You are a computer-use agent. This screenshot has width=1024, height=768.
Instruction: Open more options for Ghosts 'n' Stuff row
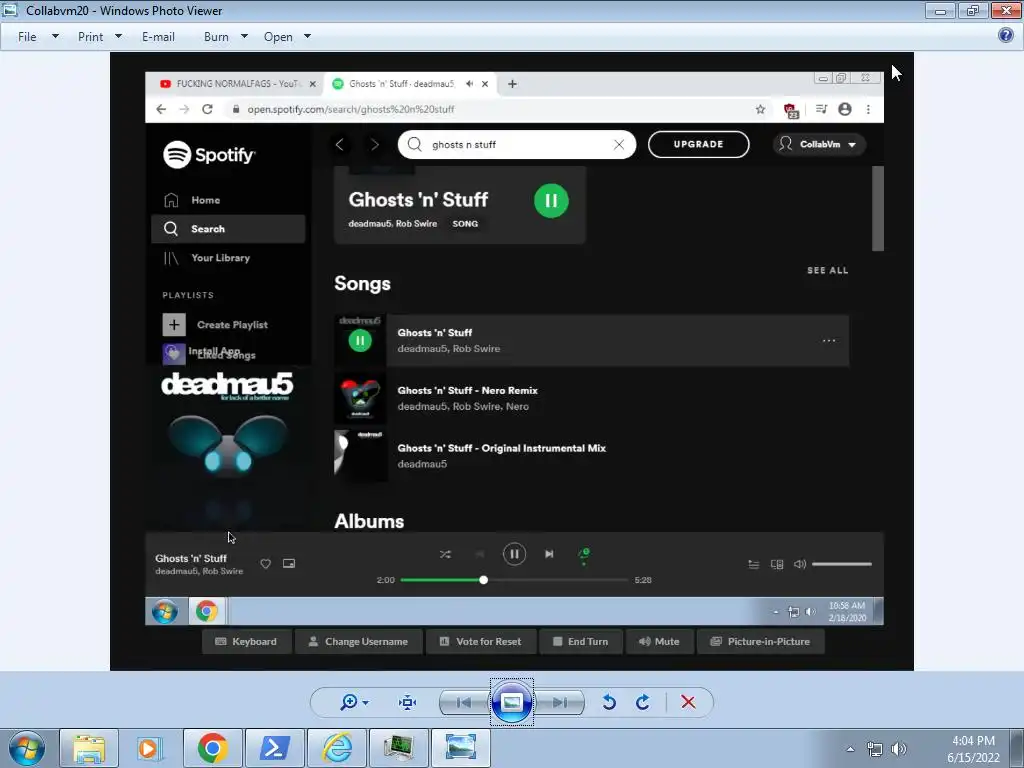[829, 340]
